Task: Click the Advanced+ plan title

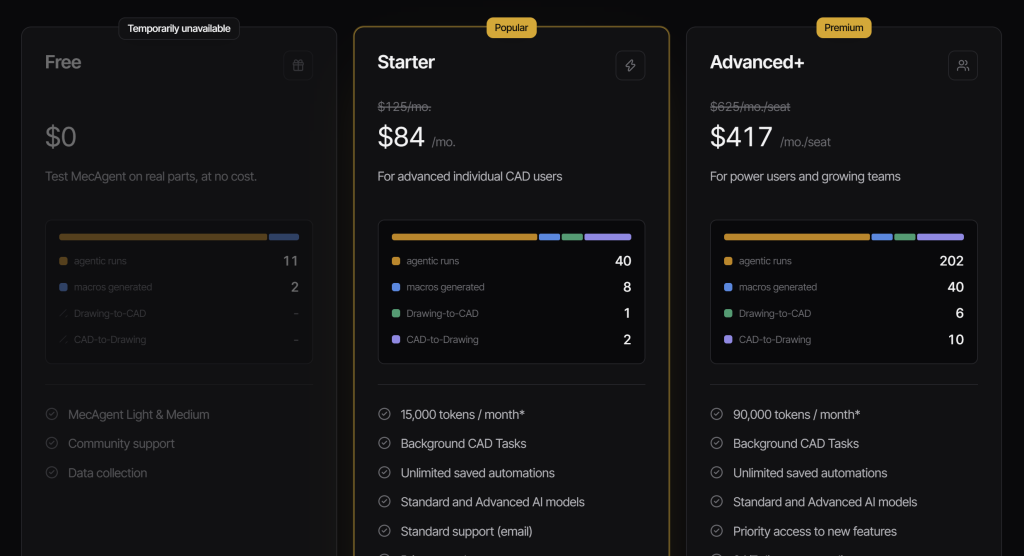Action: point(757,62)
